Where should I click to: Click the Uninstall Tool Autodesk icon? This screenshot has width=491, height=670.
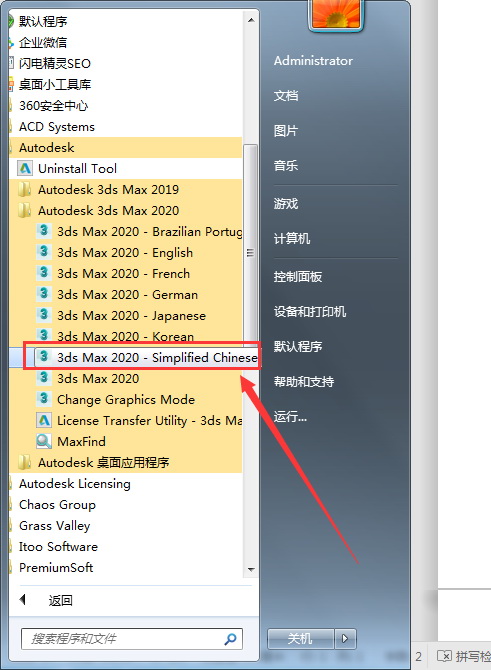[25, 168]
